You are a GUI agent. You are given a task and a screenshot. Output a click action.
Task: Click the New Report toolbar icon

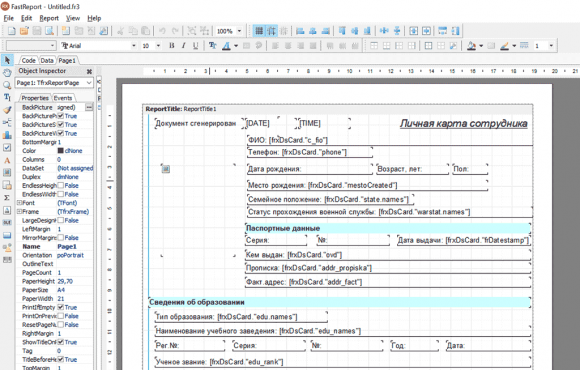[11, 31]
